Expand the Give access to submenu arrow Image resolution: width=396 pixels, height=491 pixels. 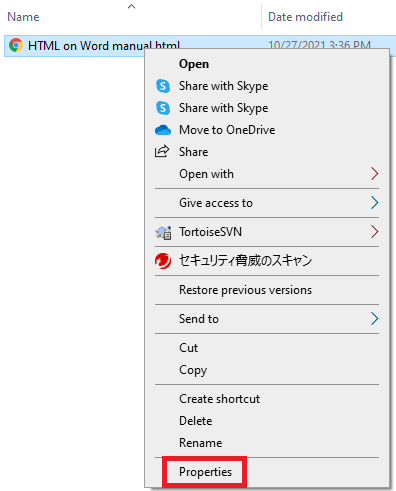pyautogui.click(x=375, y=203)
